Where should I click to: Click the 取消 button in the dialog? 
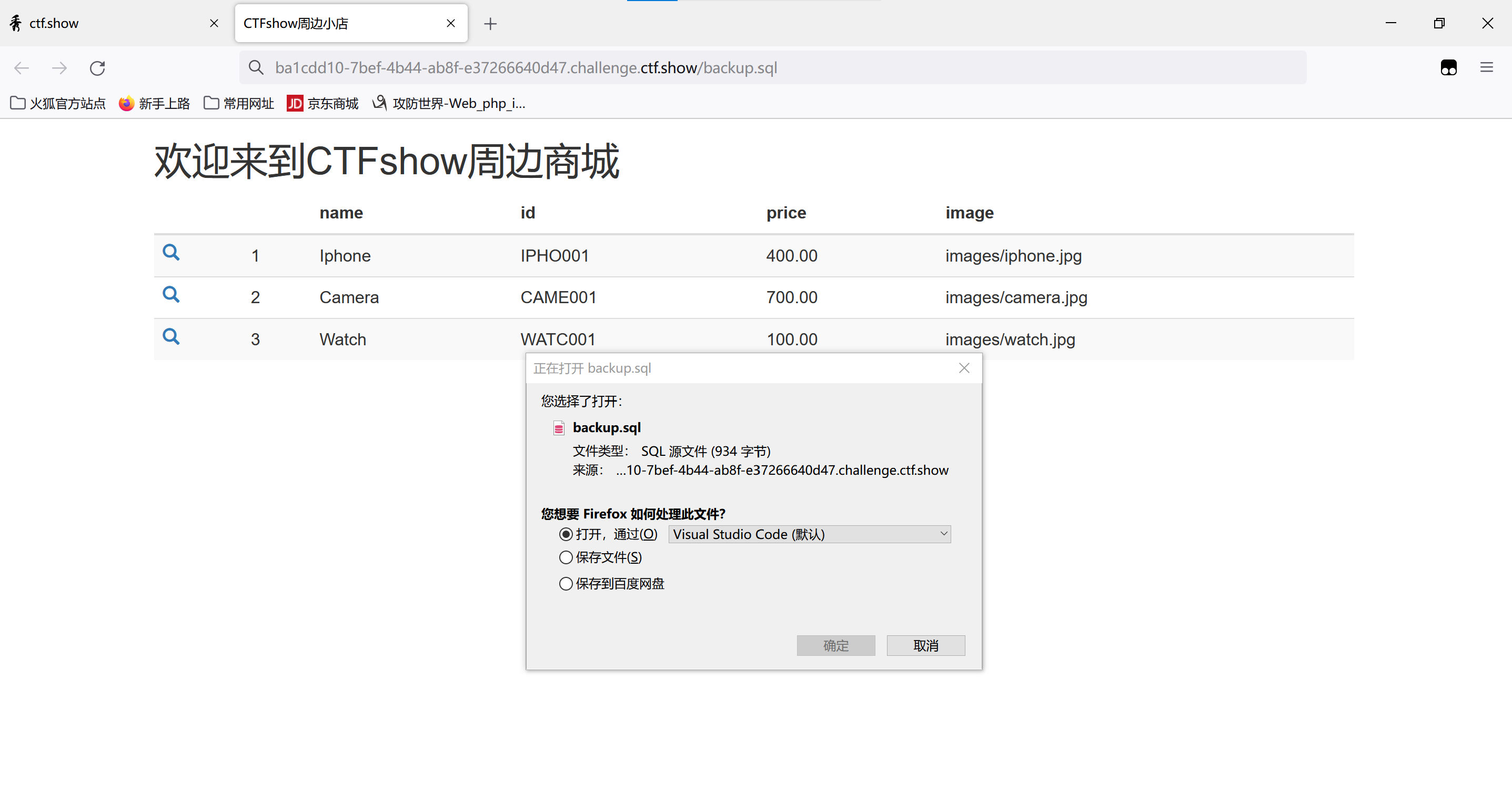925,646
